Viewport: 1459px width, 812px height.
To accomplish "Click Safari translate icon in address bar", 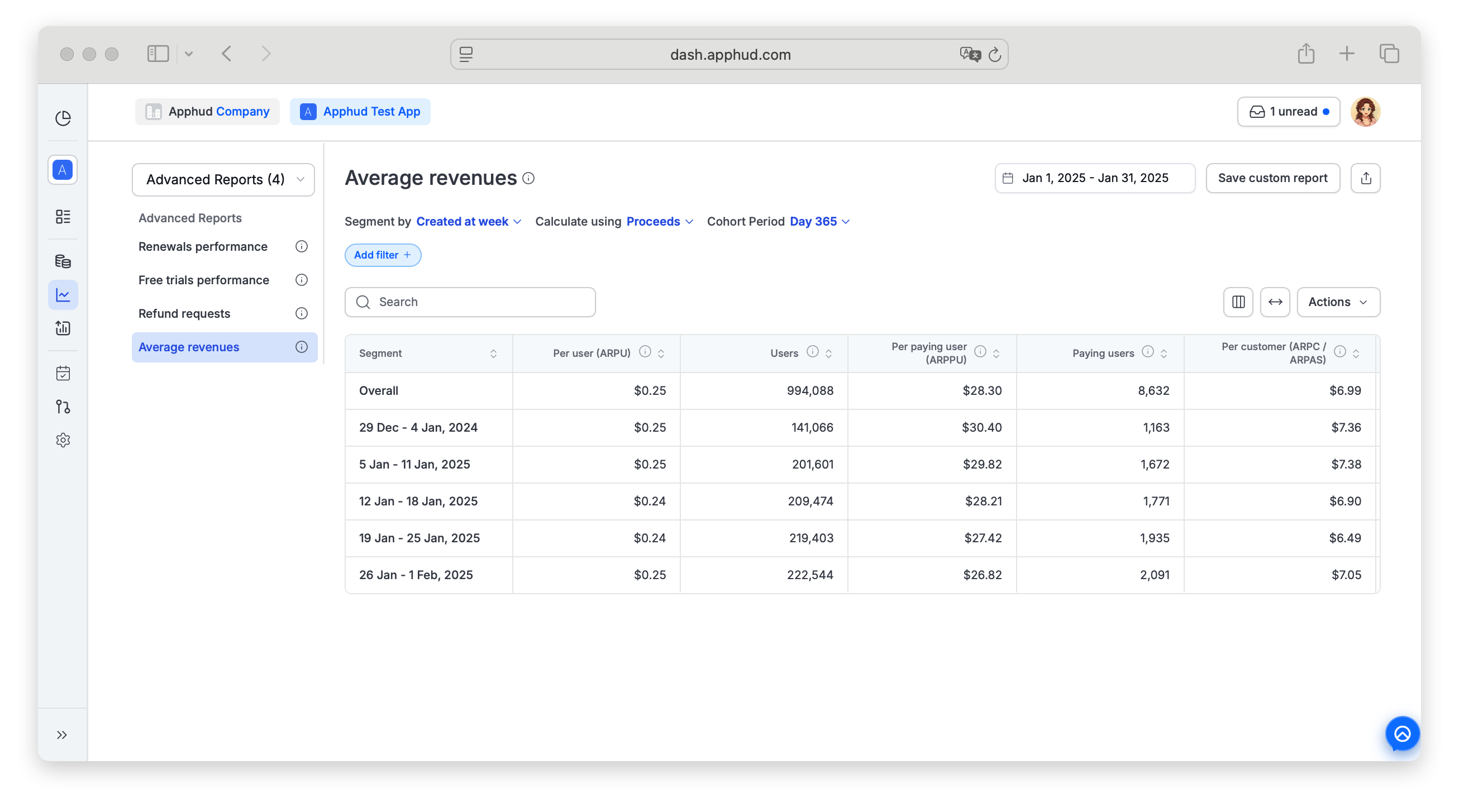I will coord(970,54).
